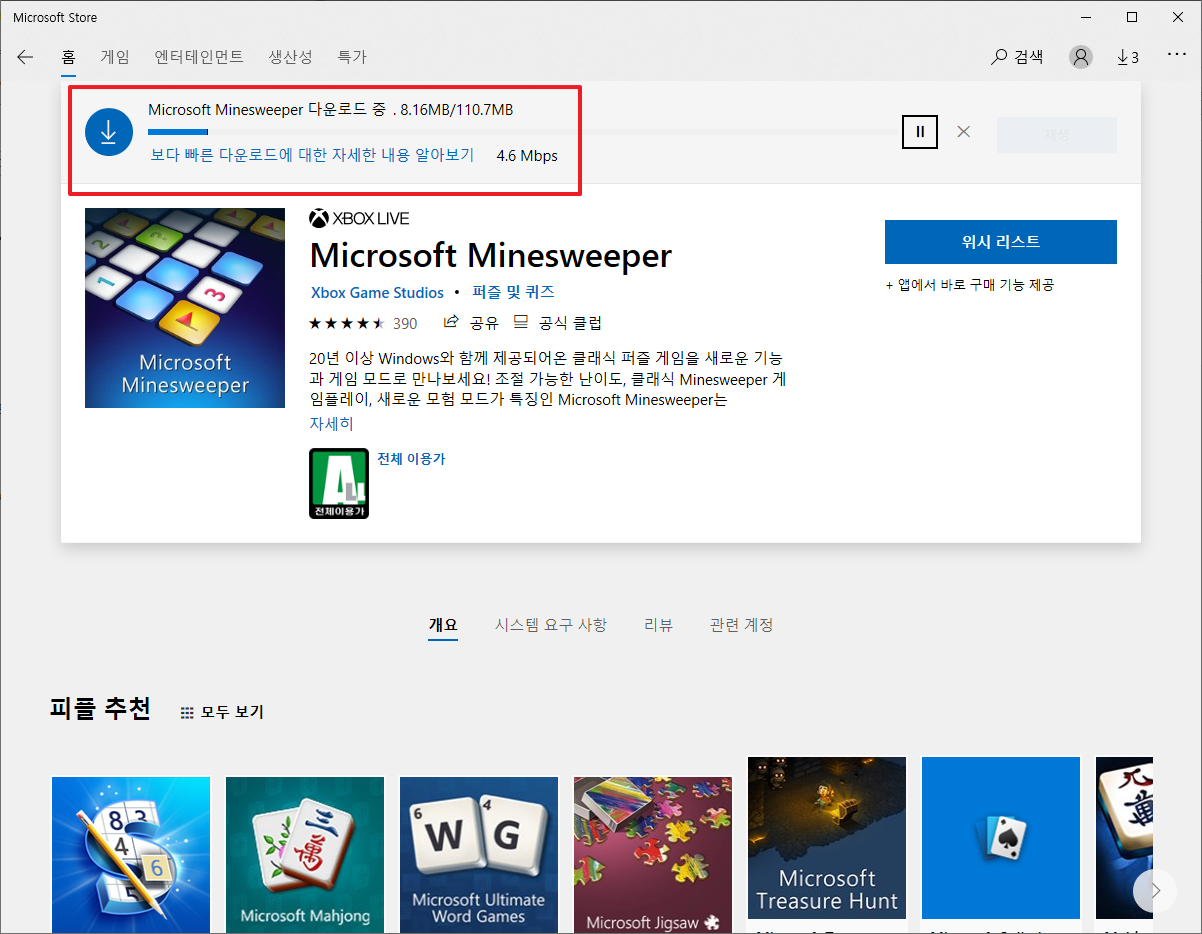Open the 홈 tab
Viewport: 1202px width, 934px height.
click(68, 57)
